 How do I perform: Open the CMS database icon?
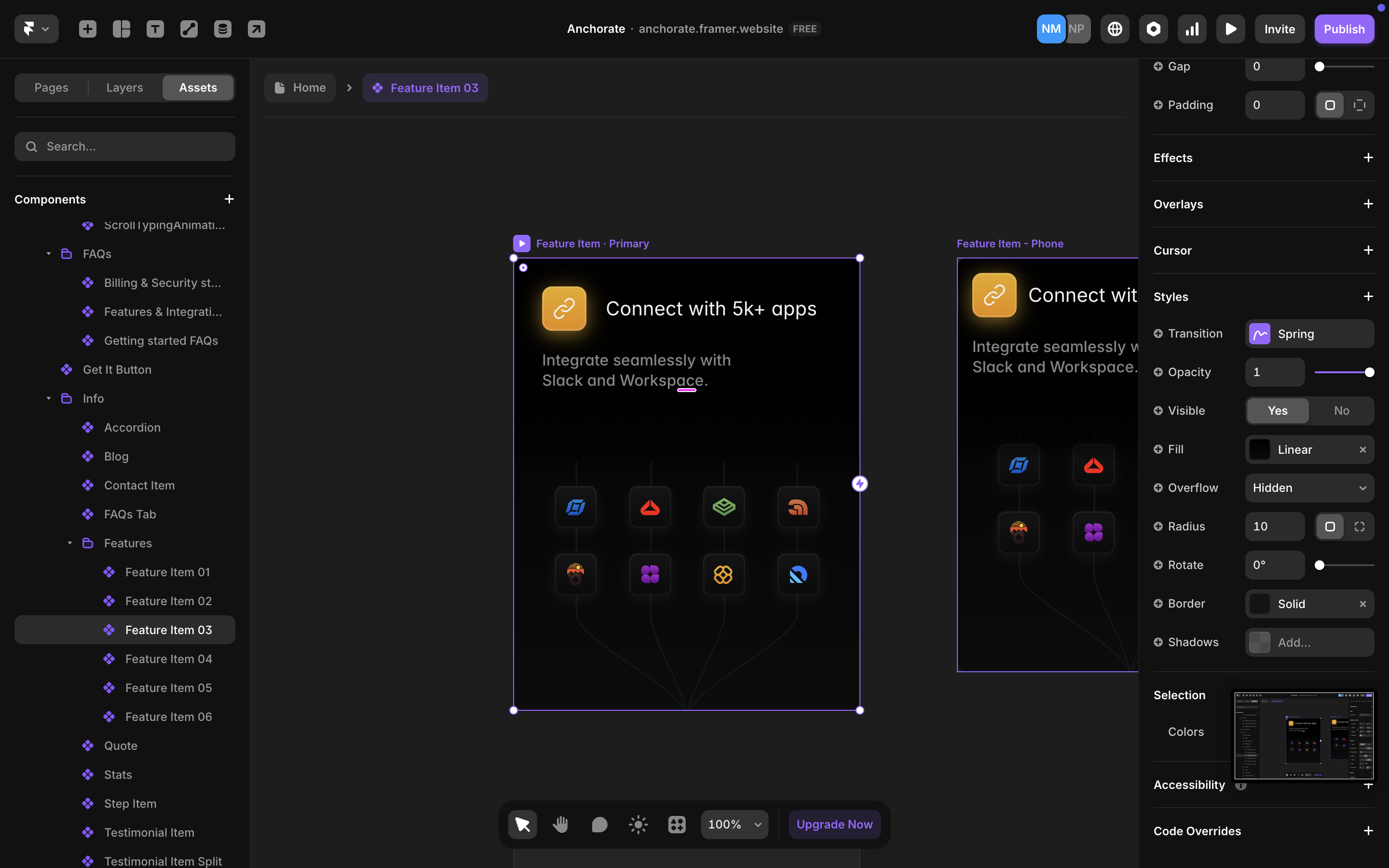[223, 29]
